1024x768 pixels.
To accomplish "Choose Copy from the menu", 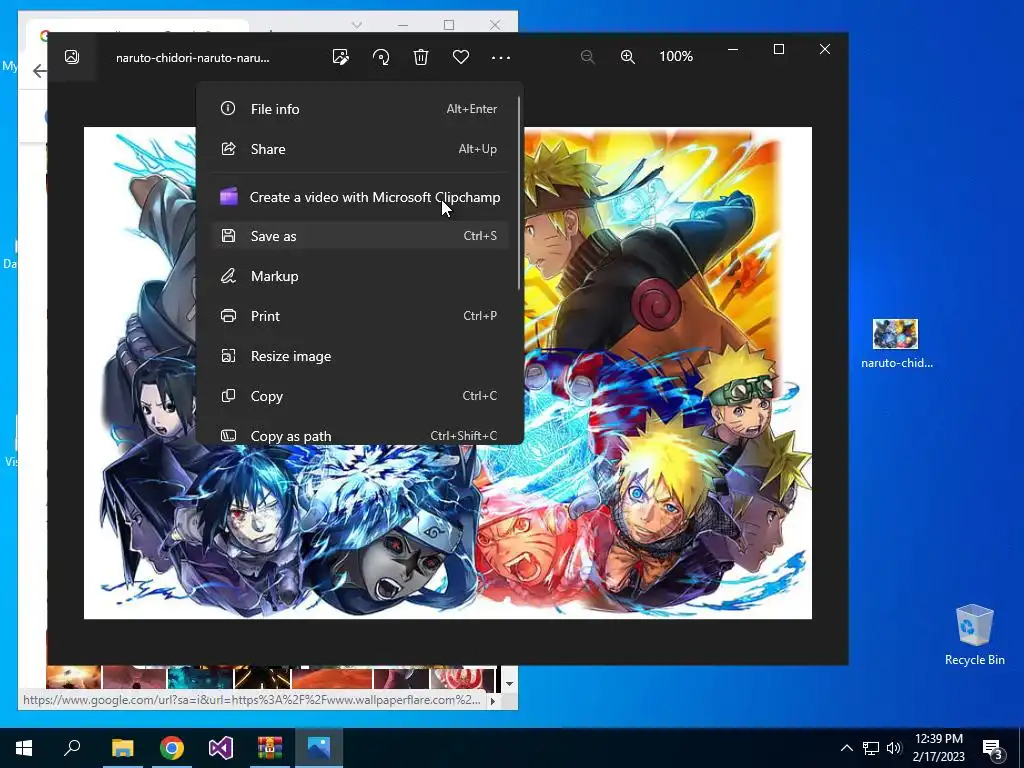I will tap(359, 396).
